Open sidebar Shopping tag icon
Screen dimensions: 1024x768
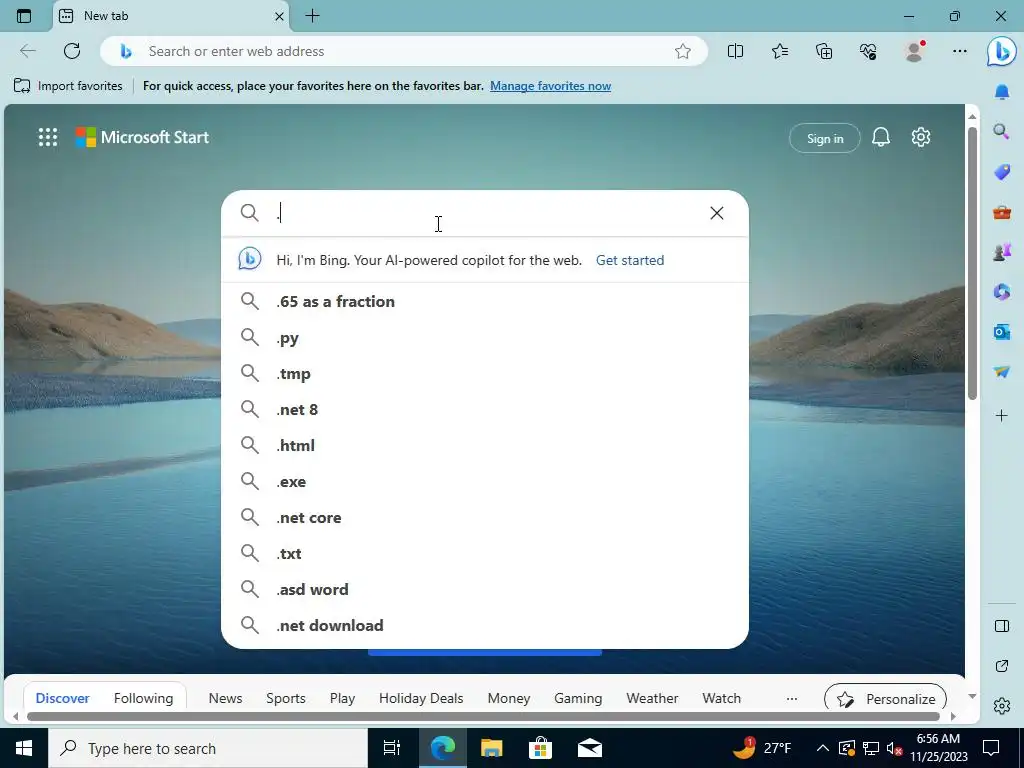pyautogui.click(x=1002, y=172)
